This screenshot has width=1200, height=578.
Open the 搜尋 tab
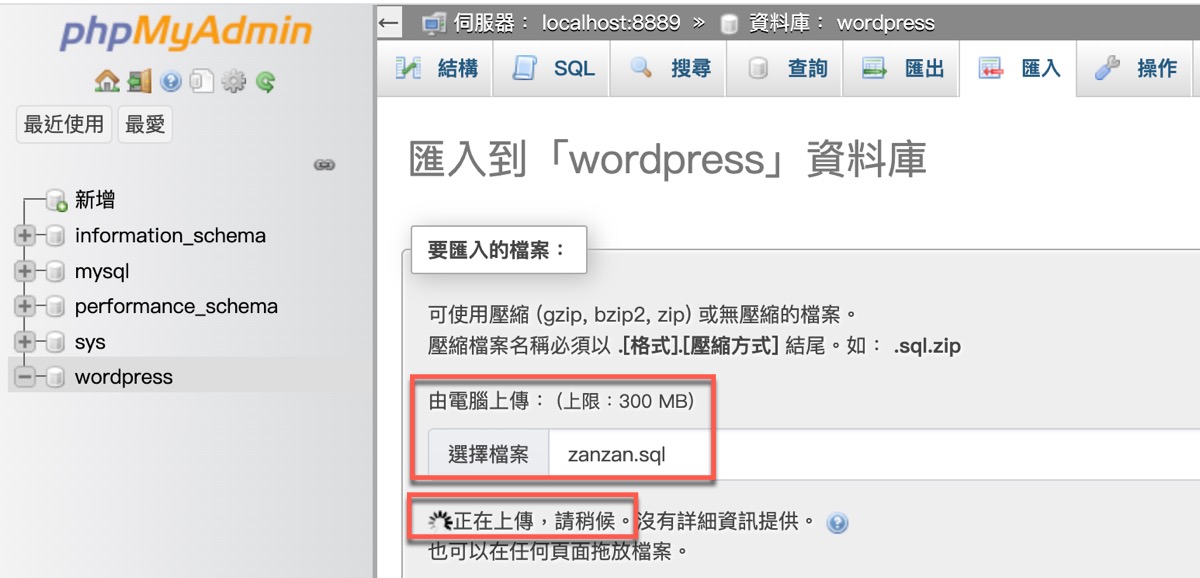coord(670,69)
